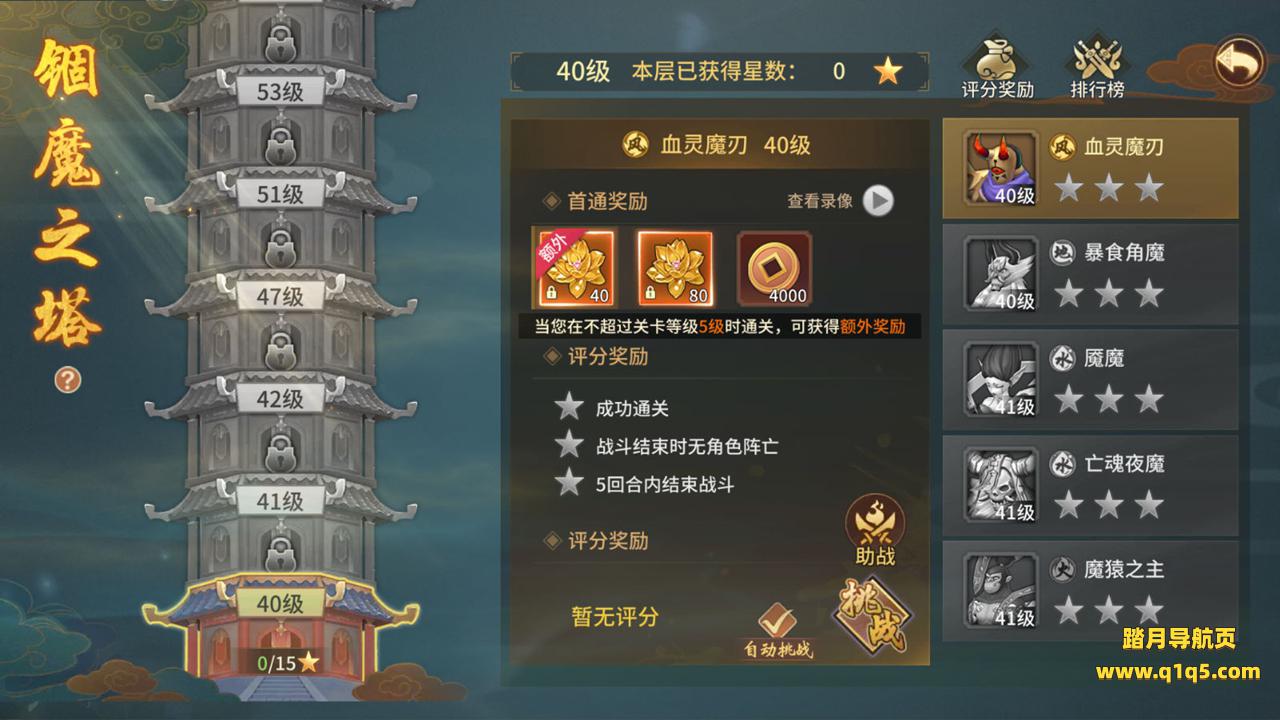Tap the 额外 golden lotus reward icon

click(x=575, y=268)
